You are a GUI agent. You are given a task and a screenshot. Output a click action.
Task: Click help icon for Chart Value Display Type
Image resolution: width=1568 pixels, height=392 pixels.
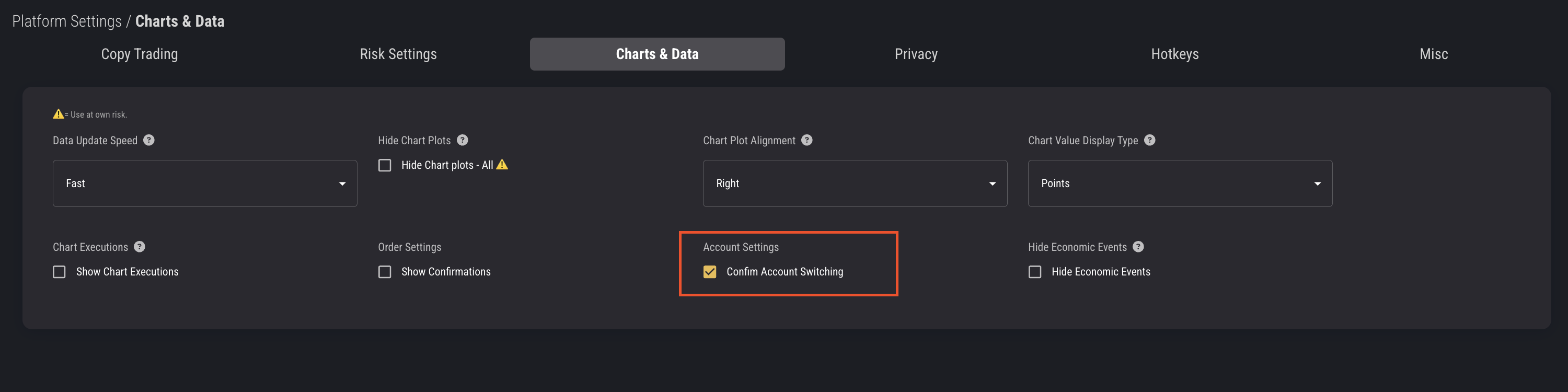pyautogui.click(x=1150, y=140)
